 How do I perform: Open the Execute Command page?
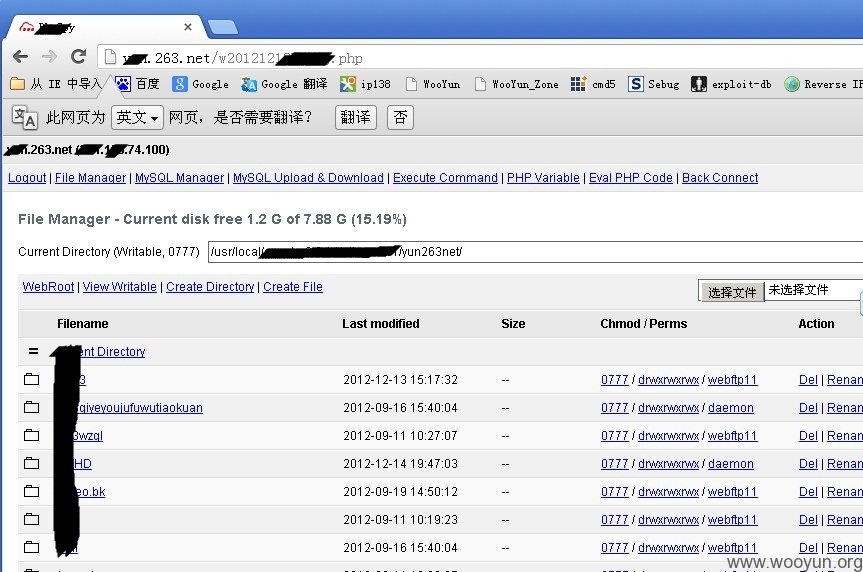click(445, 178)
